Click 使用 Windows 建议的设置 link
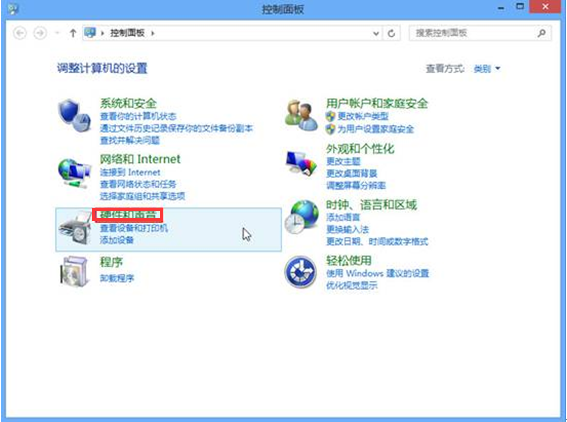The image size is (567, 422). [x=378, y=273]
